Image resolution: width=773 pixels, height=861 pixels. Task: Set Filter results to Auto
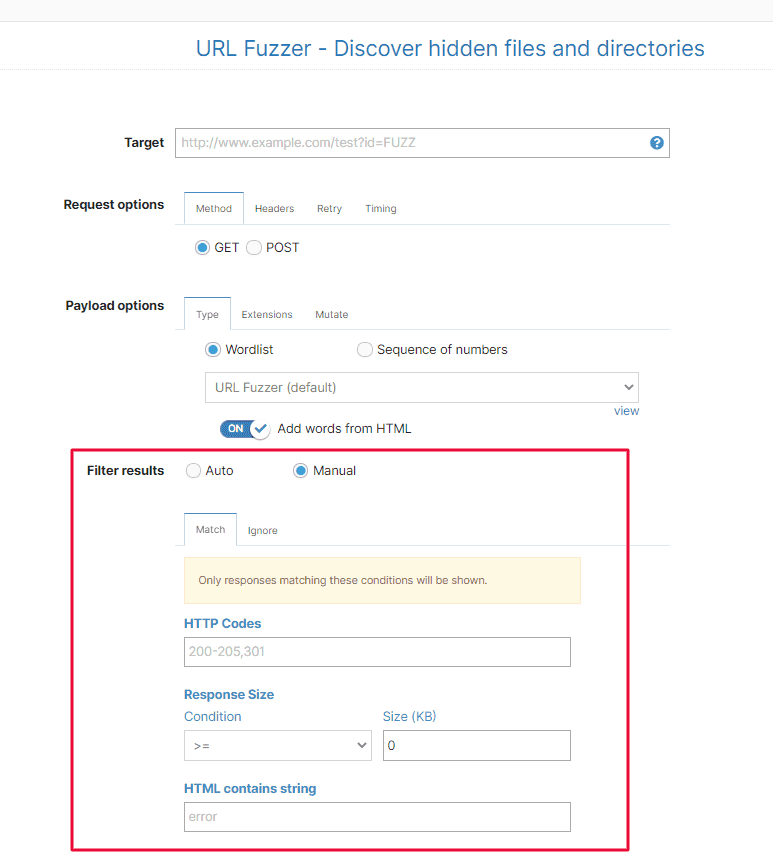(194, 471)
